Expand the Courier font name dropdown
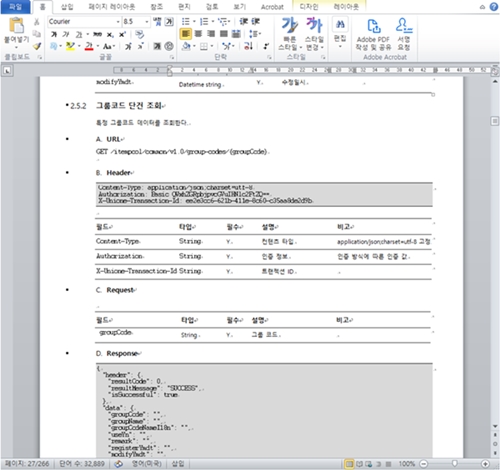Viewport: 500px width, 470px height. coord(118,22)
